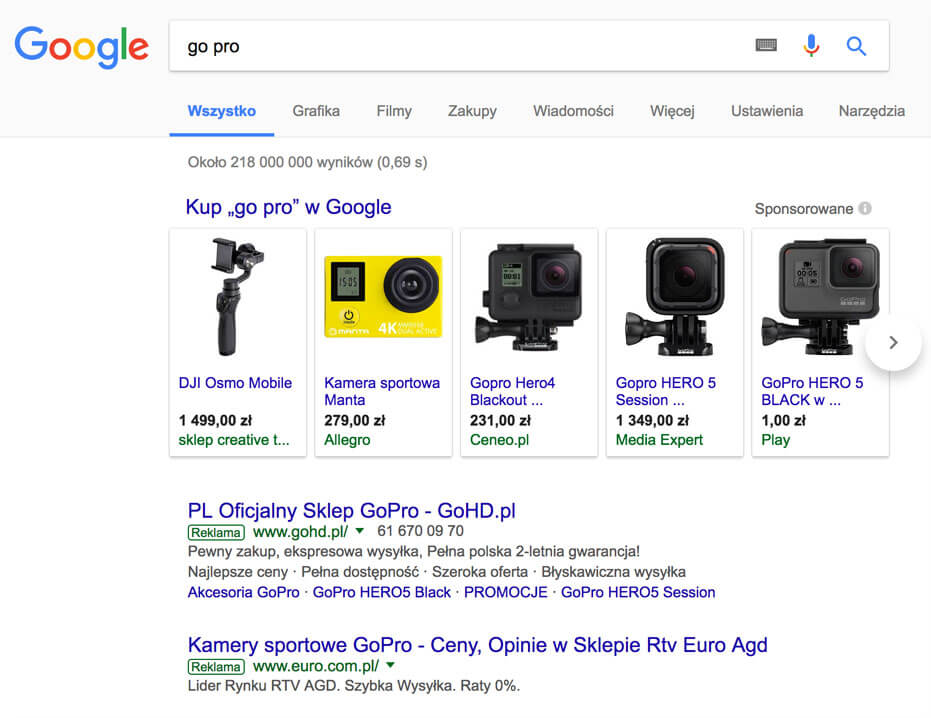Open the Kamera sportowa Manta link
Image resolution: width=931 pixels, height=718 pixels.
coord(382,391)
